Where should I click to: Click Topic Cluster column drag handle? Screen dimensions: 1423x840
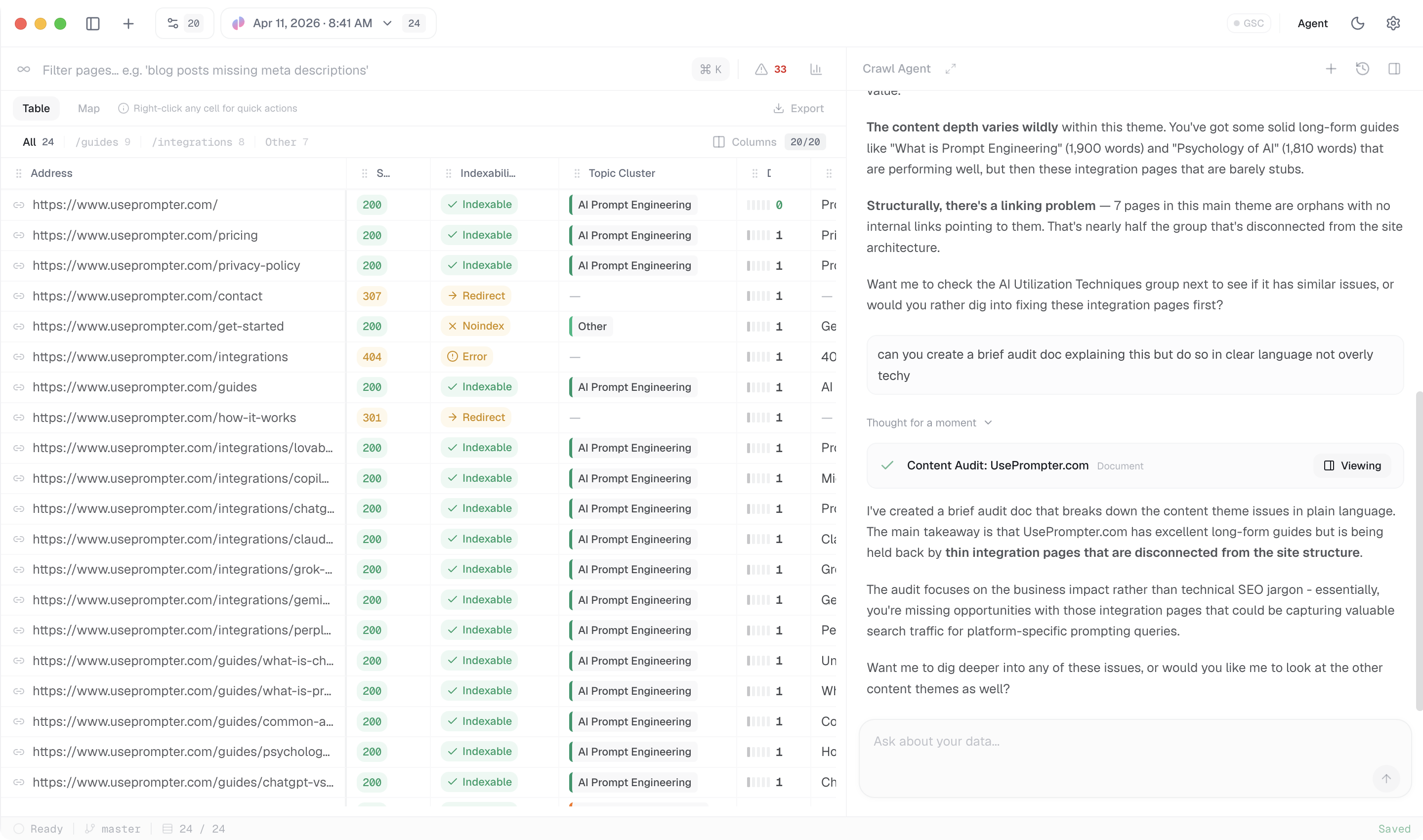[x=577, y=173]
